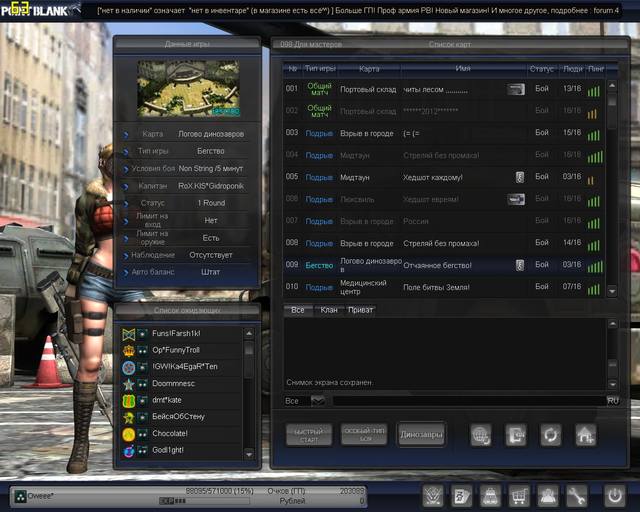
Task: Click rank badge of !GW!Ka4EgaR*Ten
Action: [129, 367]
